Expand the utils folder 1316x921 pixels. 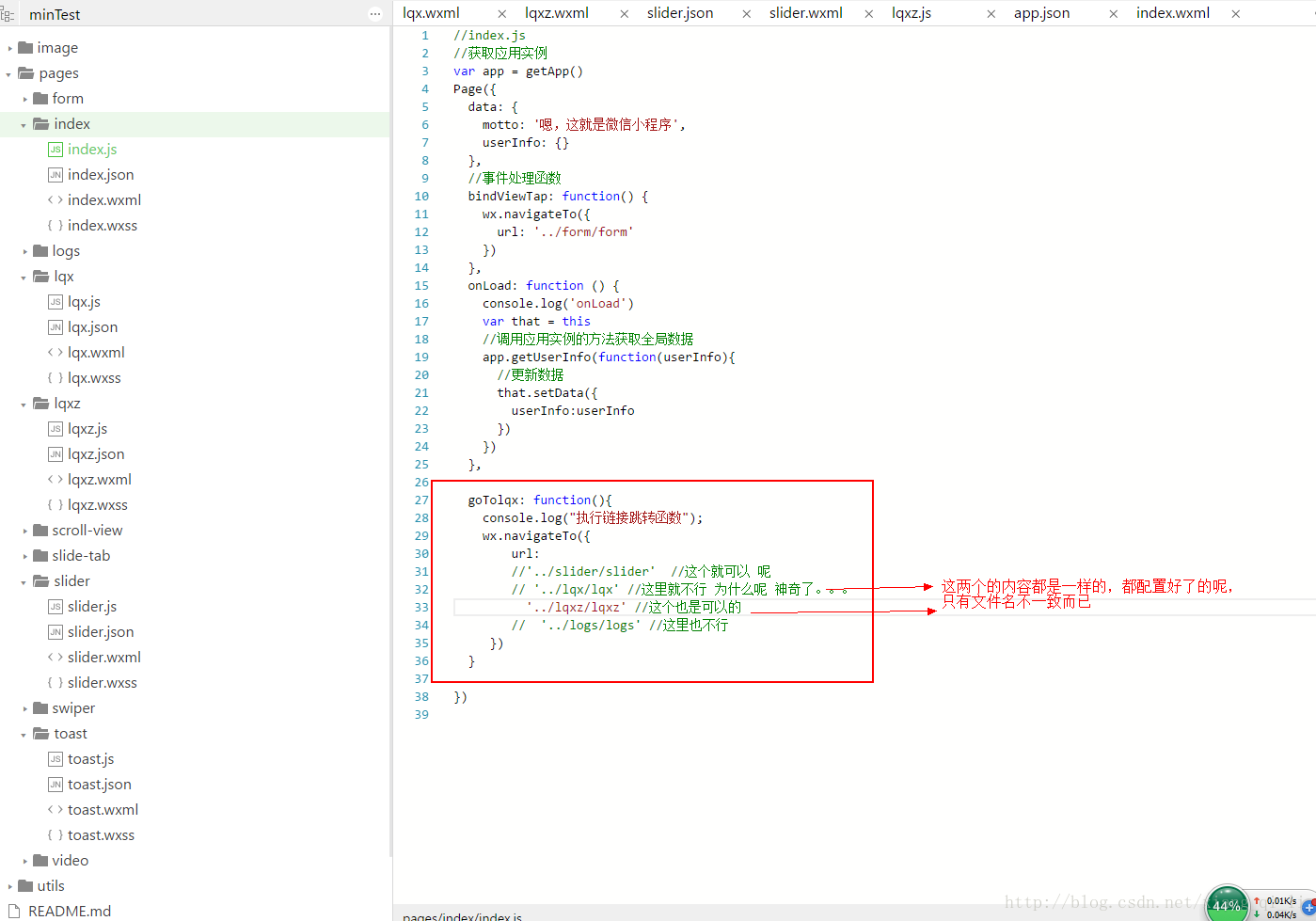pos(10,886)
